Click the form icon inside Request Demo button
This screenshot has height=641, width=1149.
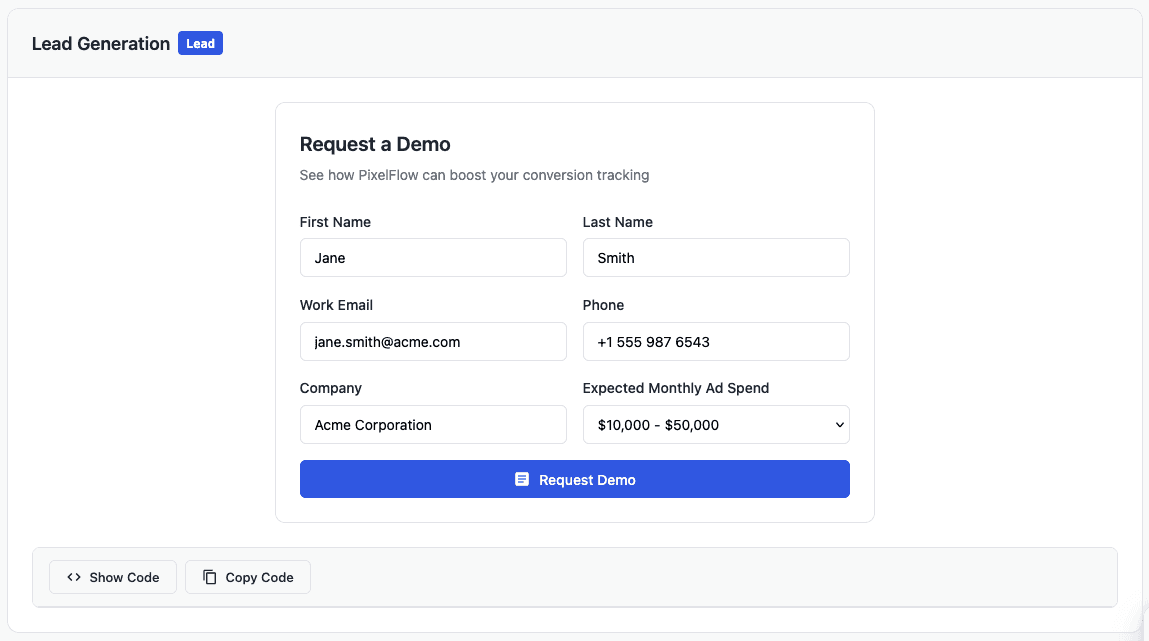[x=521, y=479]
